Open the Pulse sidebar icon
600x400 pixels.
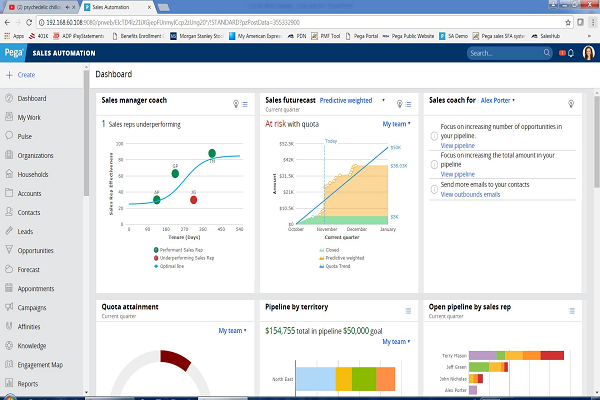pyautogui.click(x=9, y=136)
